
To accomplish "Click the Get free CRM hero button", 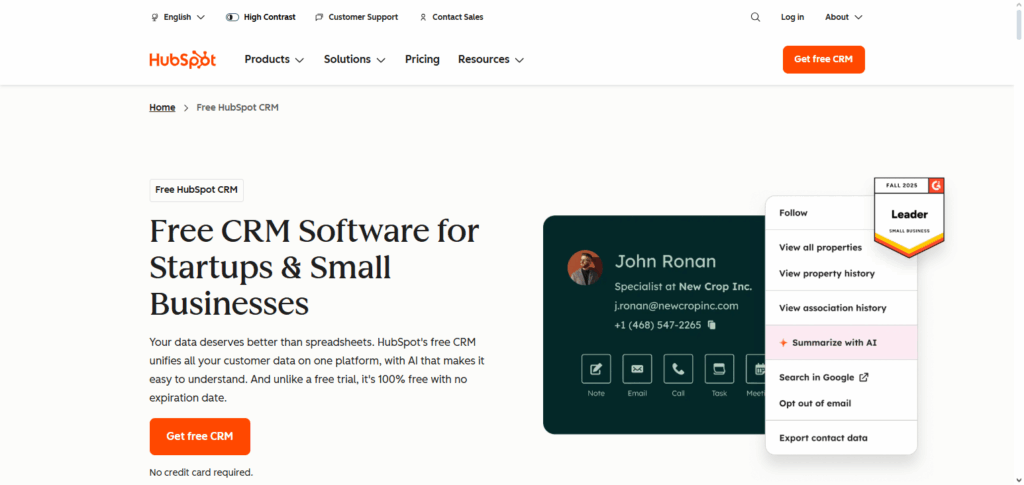I will (x=200, y=437).
